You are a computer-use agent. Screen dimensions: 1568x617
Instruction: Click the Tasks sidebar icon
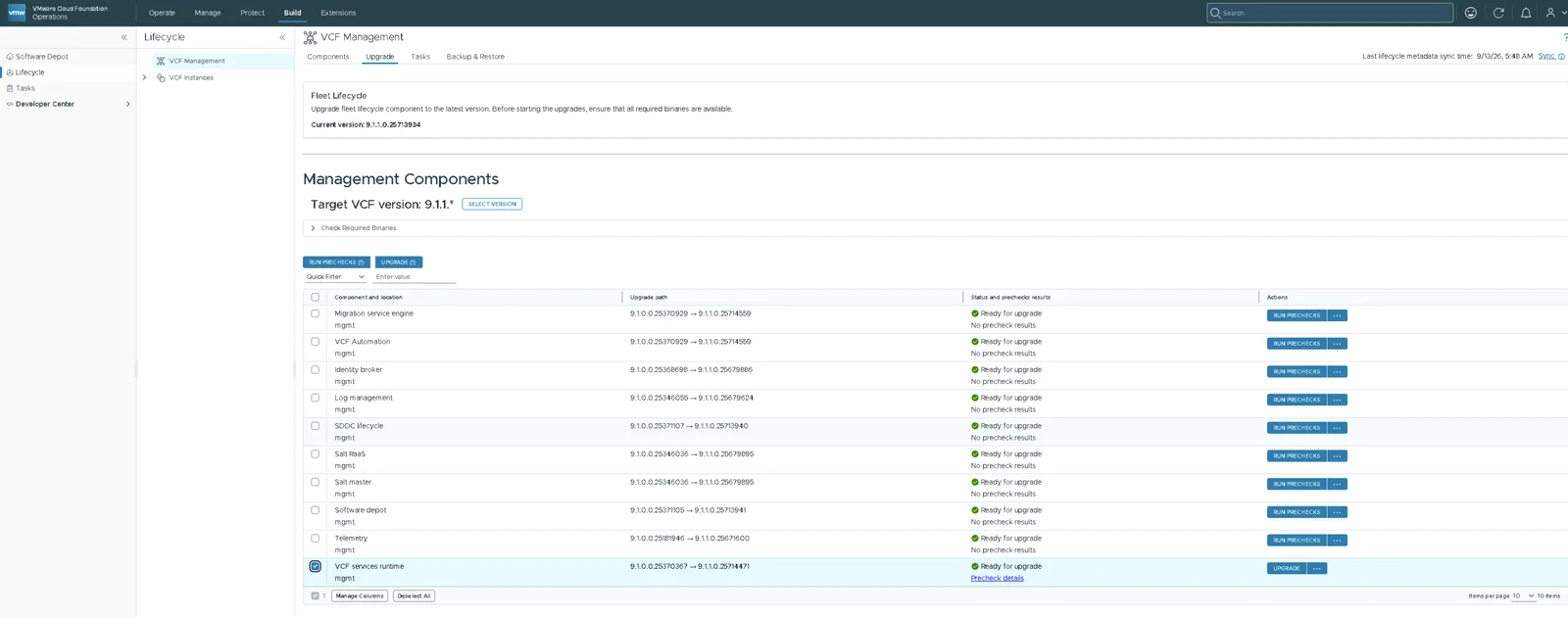tap(10, 88)
